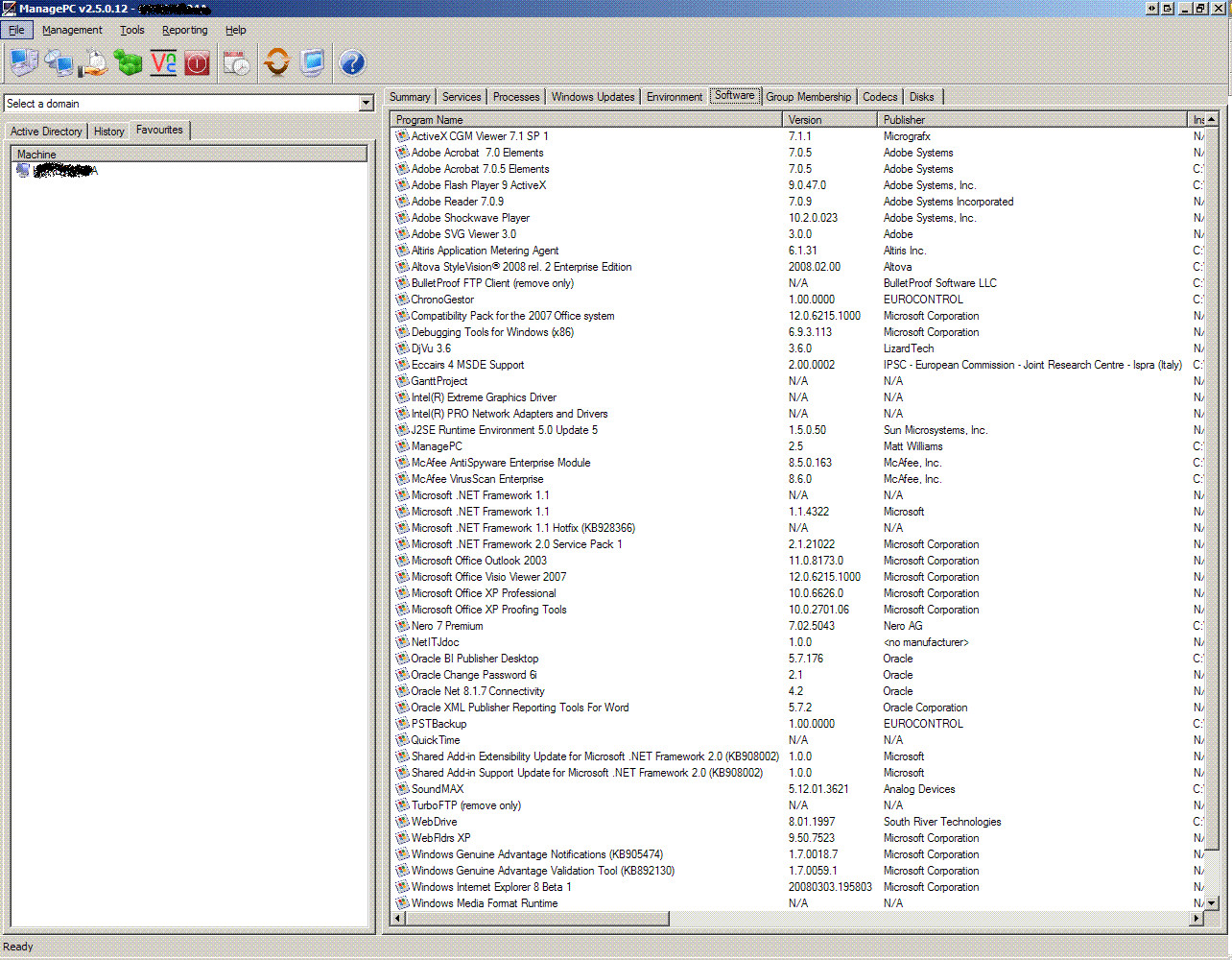Click the calendar and clock toolbar icon
Image resolution: width=1232 pixels, height=960 pixels.
(x=236, y=63)
